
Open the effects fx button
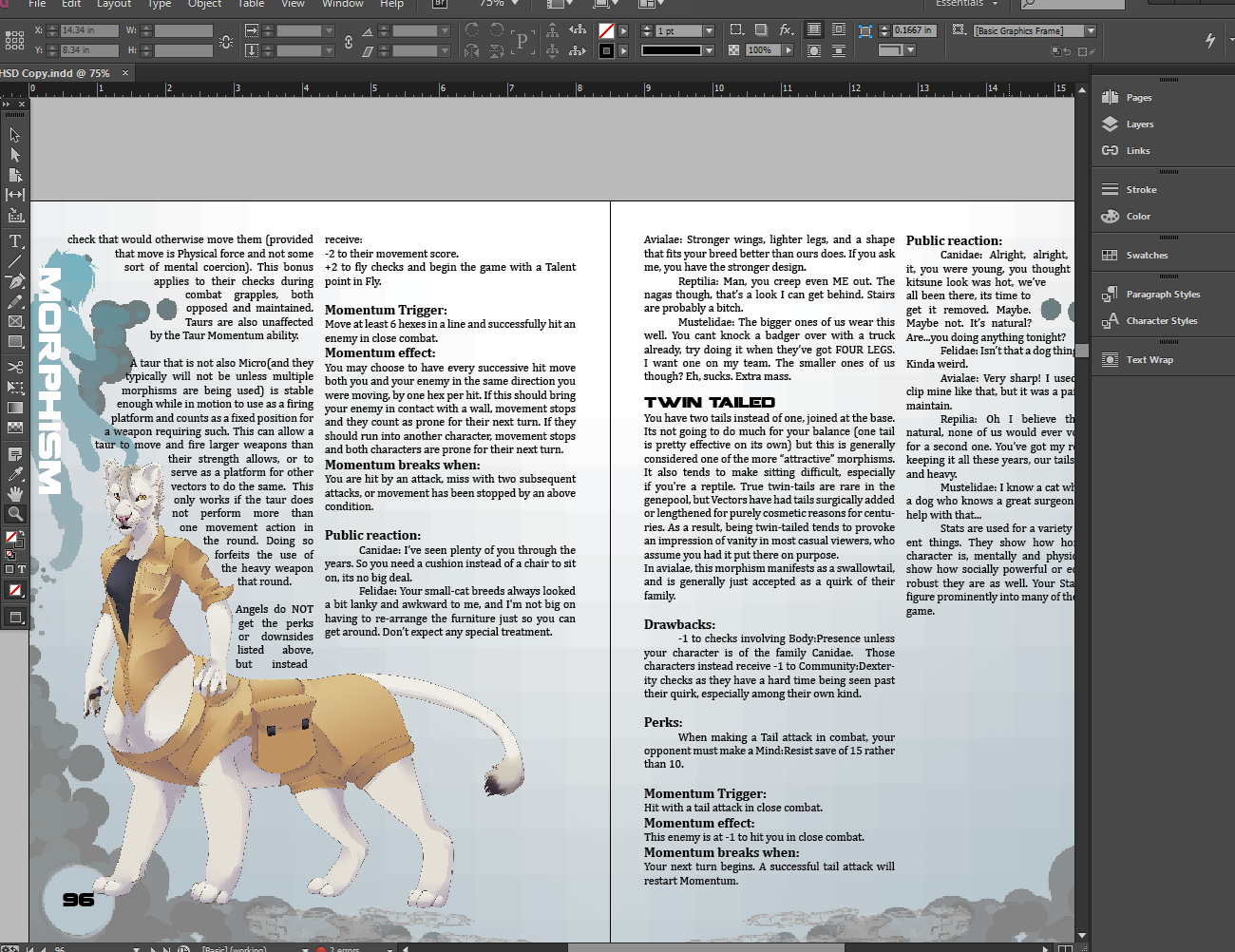click(x=787, y=30)
